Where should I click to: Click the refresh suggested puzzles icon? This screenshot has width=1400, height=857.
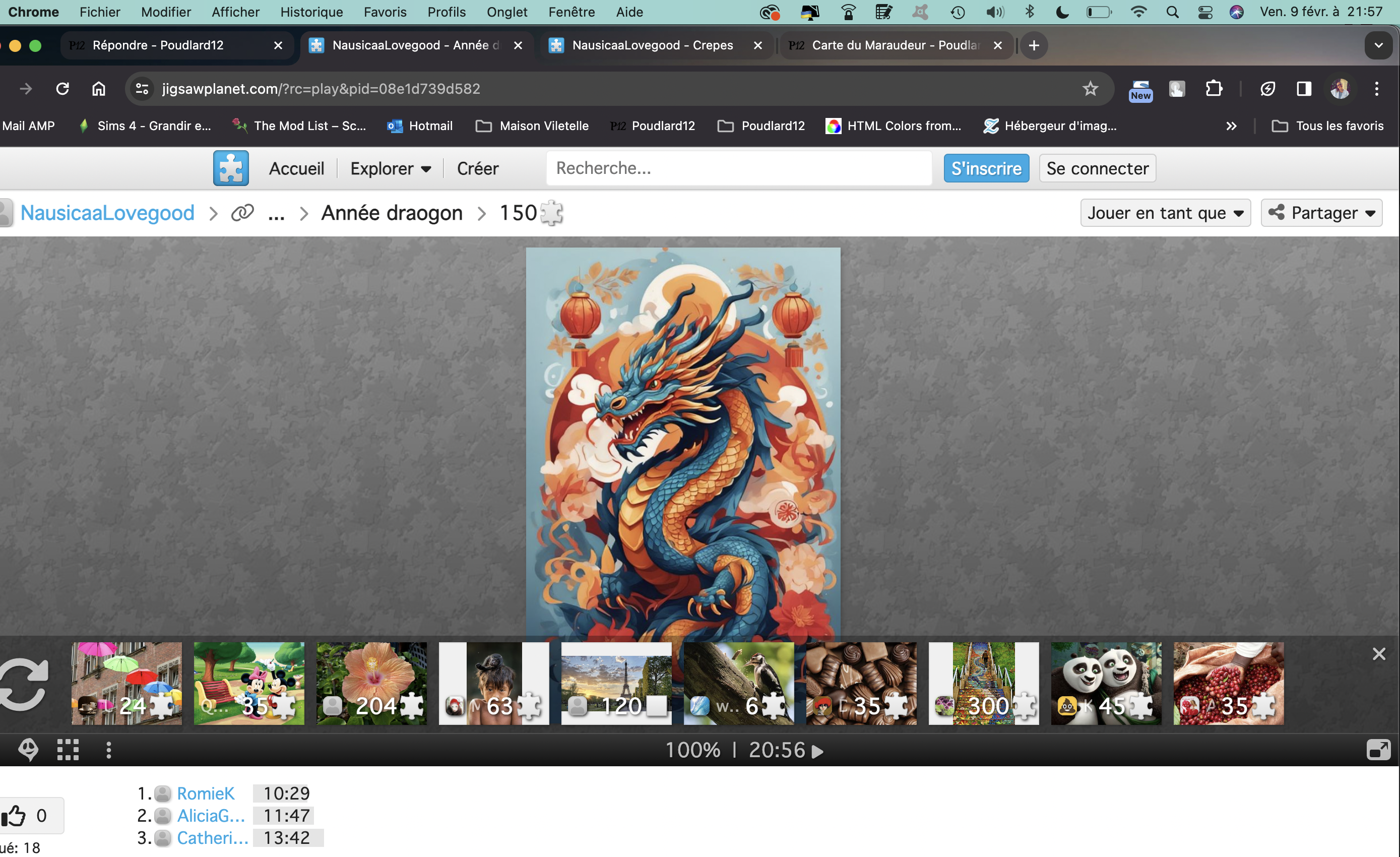pos(23,684)
